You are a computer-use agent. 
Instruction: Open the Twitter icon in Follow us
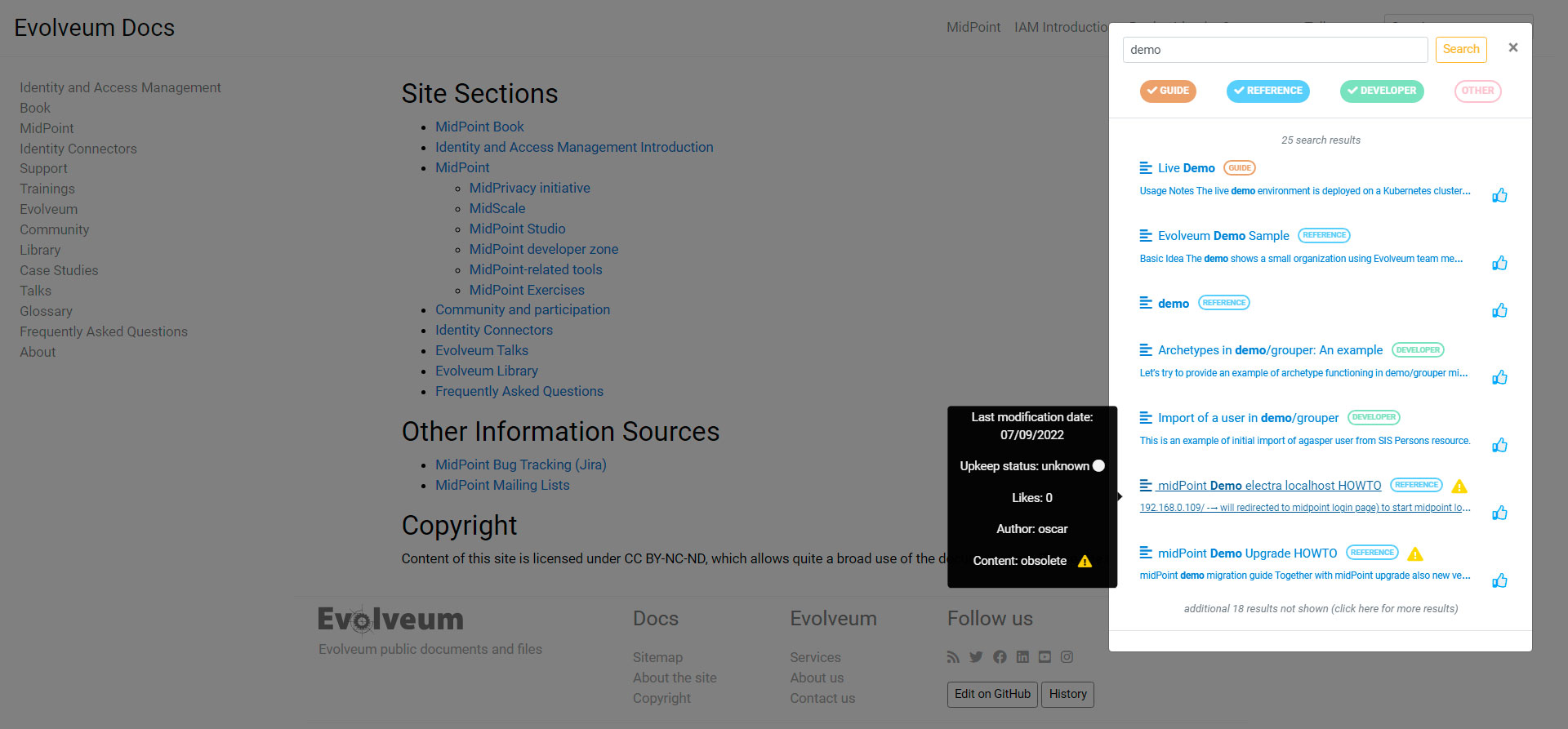coord(976,656)
